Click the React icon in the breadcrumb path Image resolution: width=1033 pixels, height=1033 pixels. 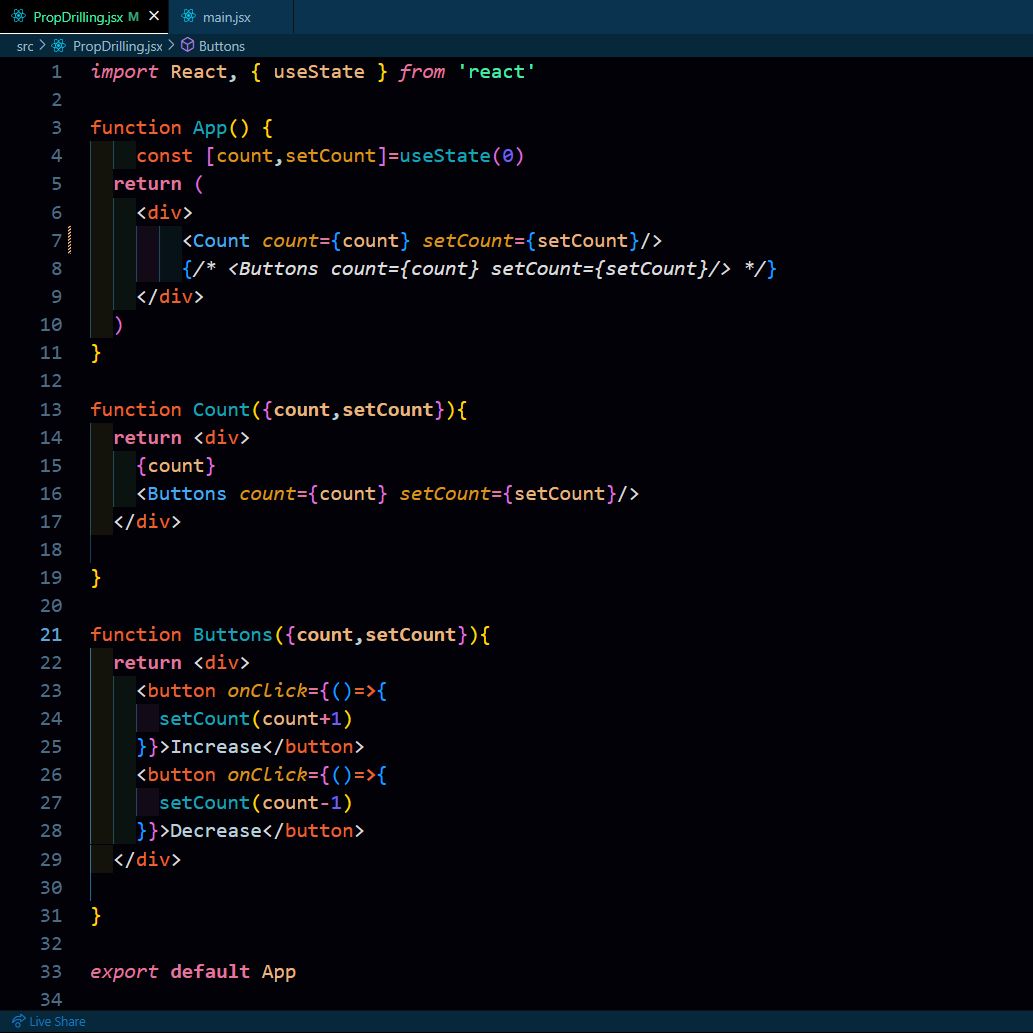coord(59,46)
